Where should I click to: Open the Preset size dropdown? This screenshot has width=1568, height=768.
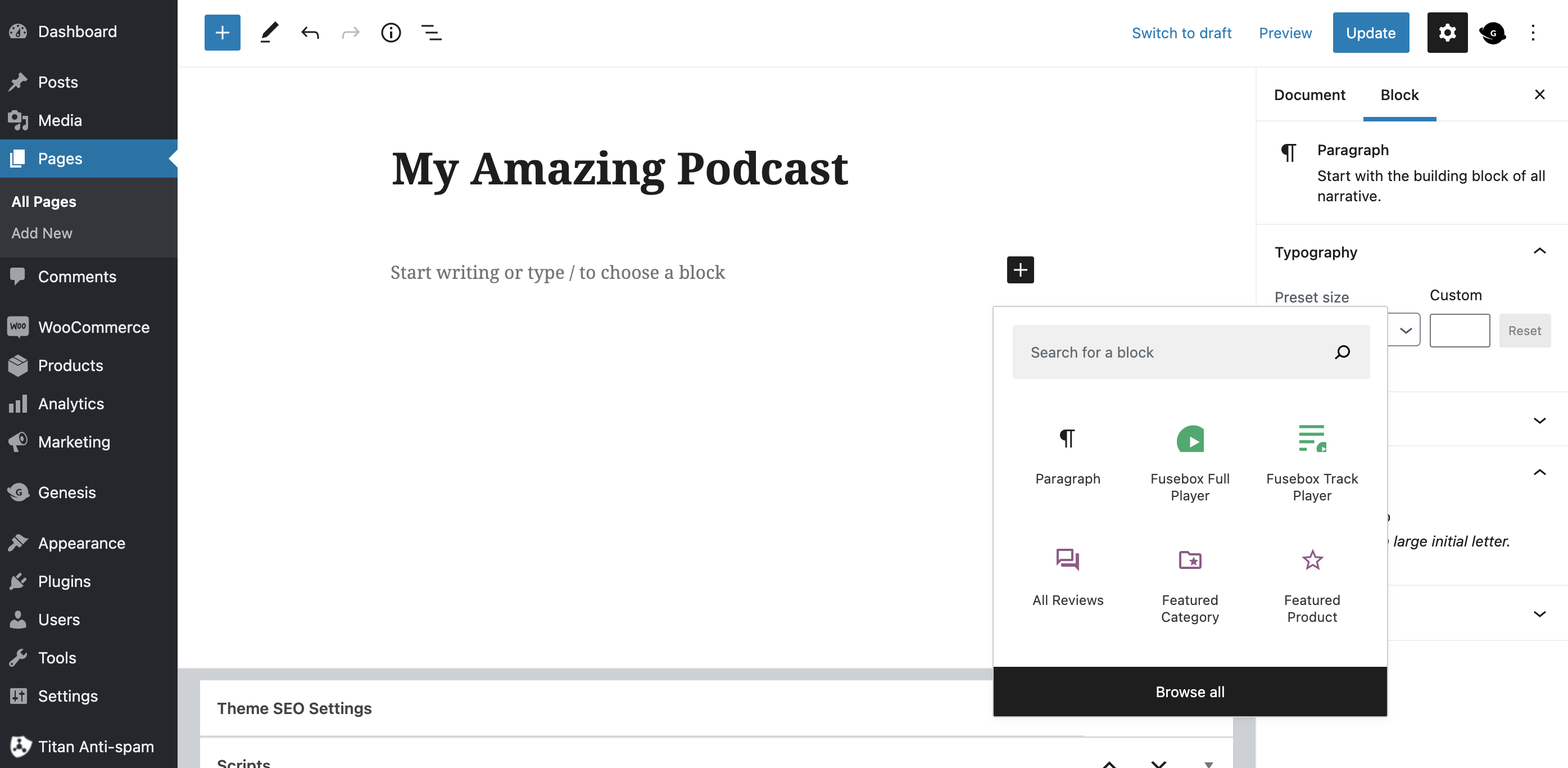(x=1405, y=330)
